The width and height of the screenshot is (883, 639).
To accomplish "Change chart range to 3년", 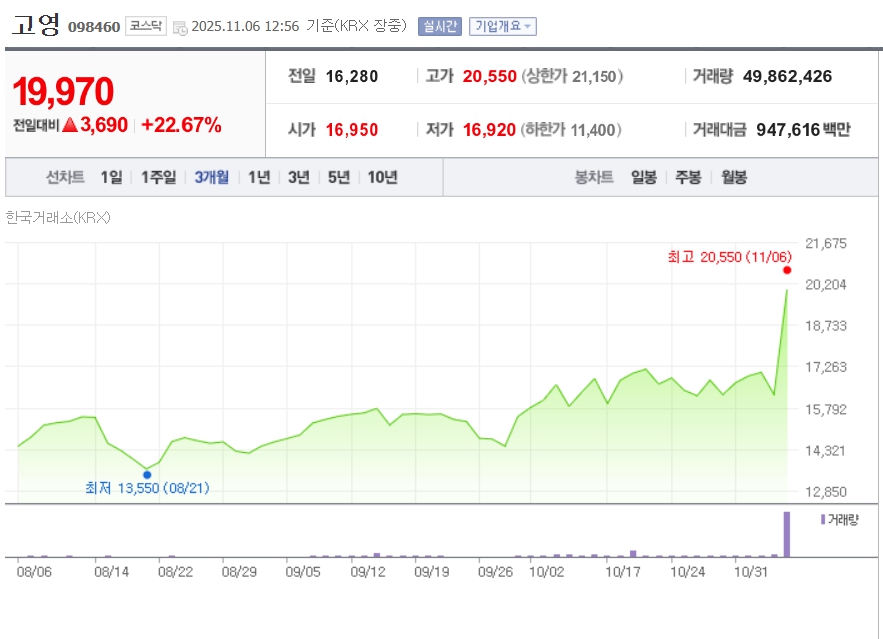I will coord(298,177).
